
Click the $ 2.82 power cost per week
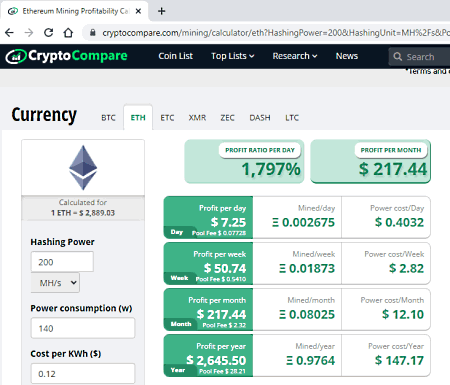(407, 268)
